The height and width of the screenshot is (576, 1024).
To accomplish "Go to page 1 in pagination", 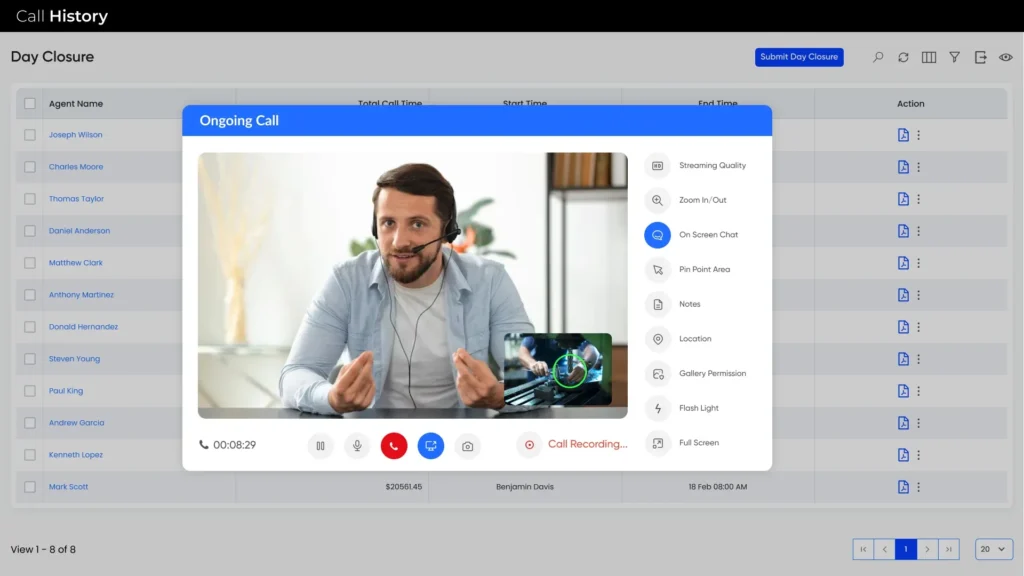I will click(x=906, y=549).
